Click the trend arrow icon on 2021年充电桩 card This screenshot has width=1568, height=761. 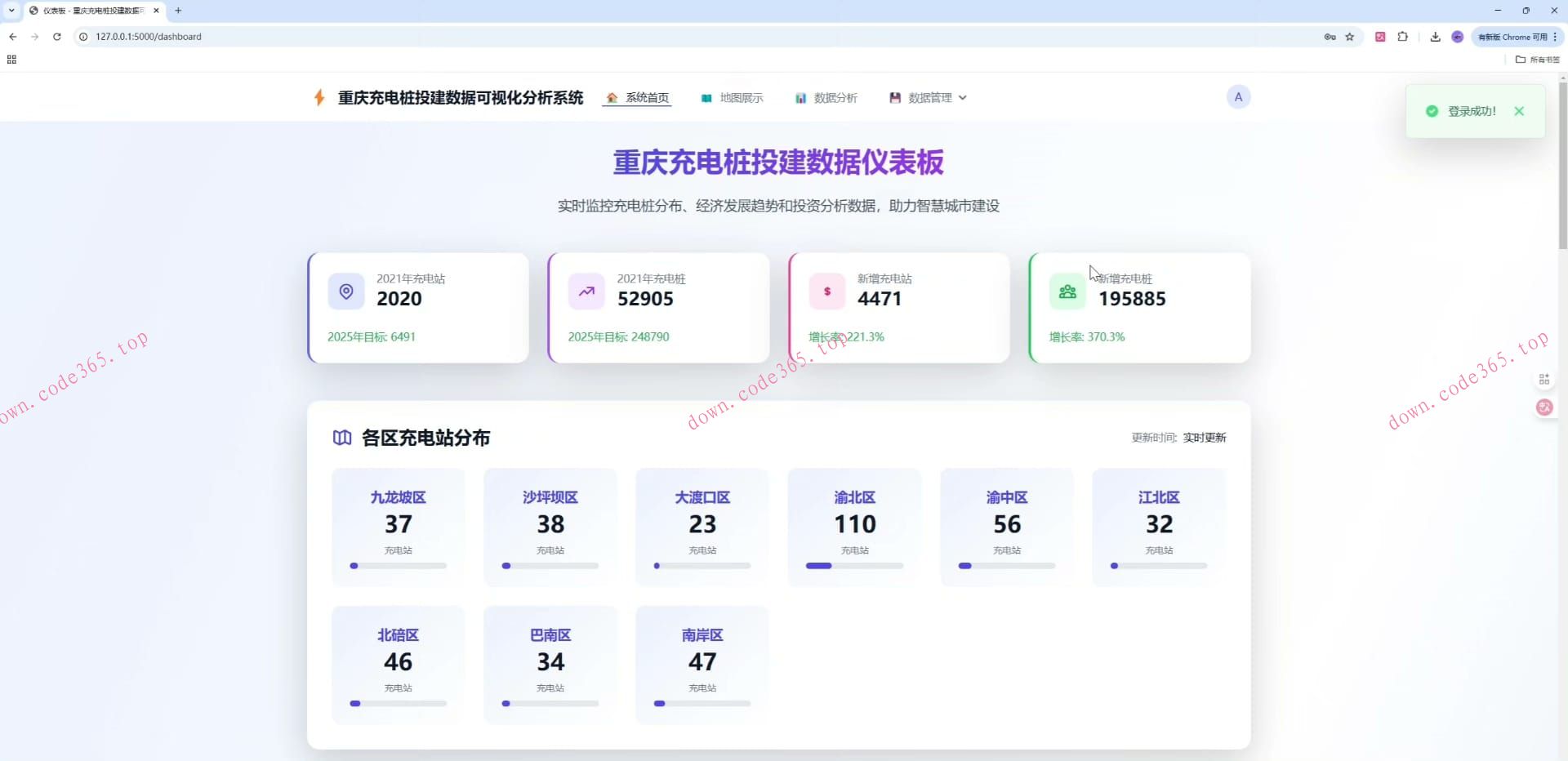pos(586,291)
